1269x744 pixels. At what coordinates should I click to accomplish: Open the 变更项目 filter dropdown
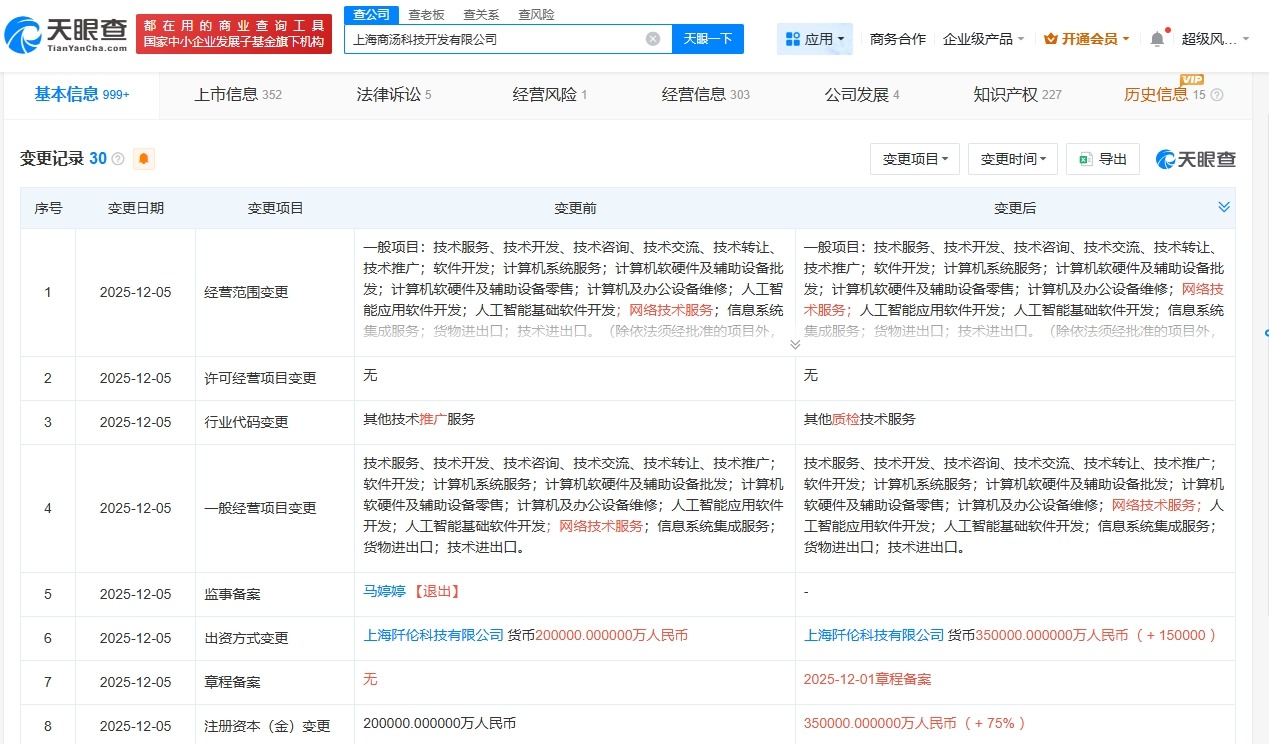pyautogui.click(x=913, y=158)
